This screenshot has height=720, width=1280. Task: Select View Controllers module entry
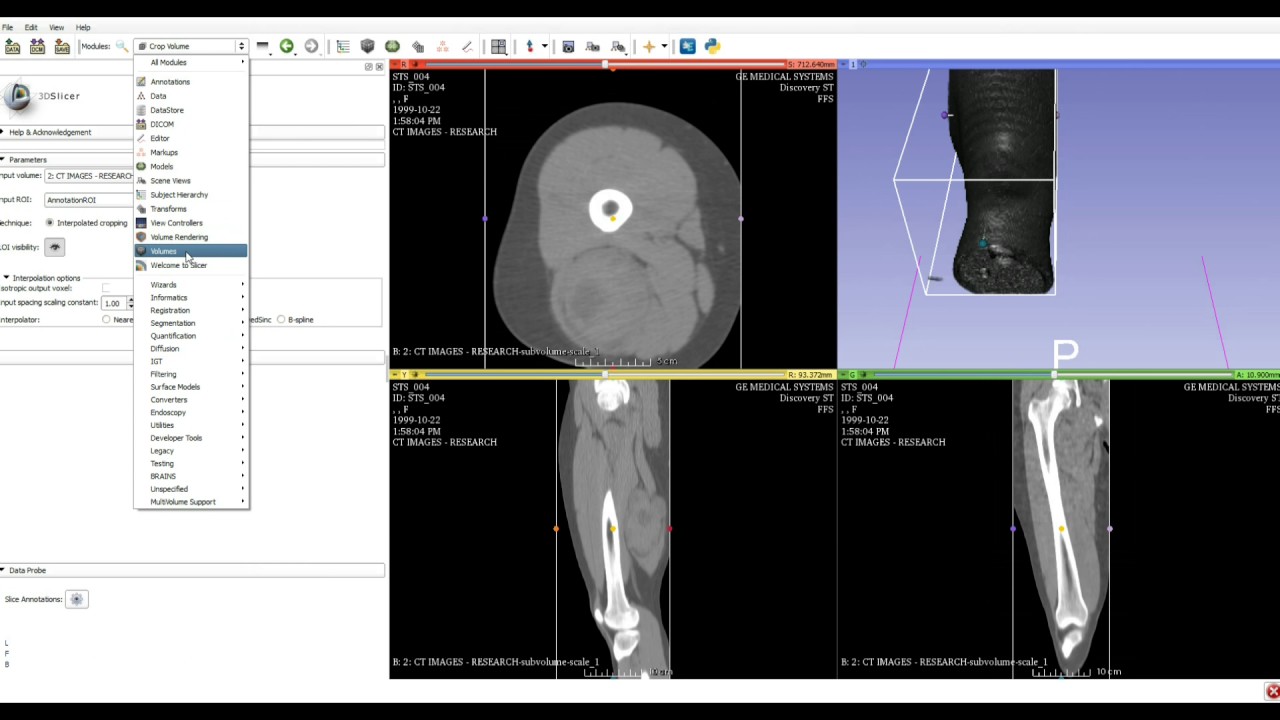[x=191, y=223]
